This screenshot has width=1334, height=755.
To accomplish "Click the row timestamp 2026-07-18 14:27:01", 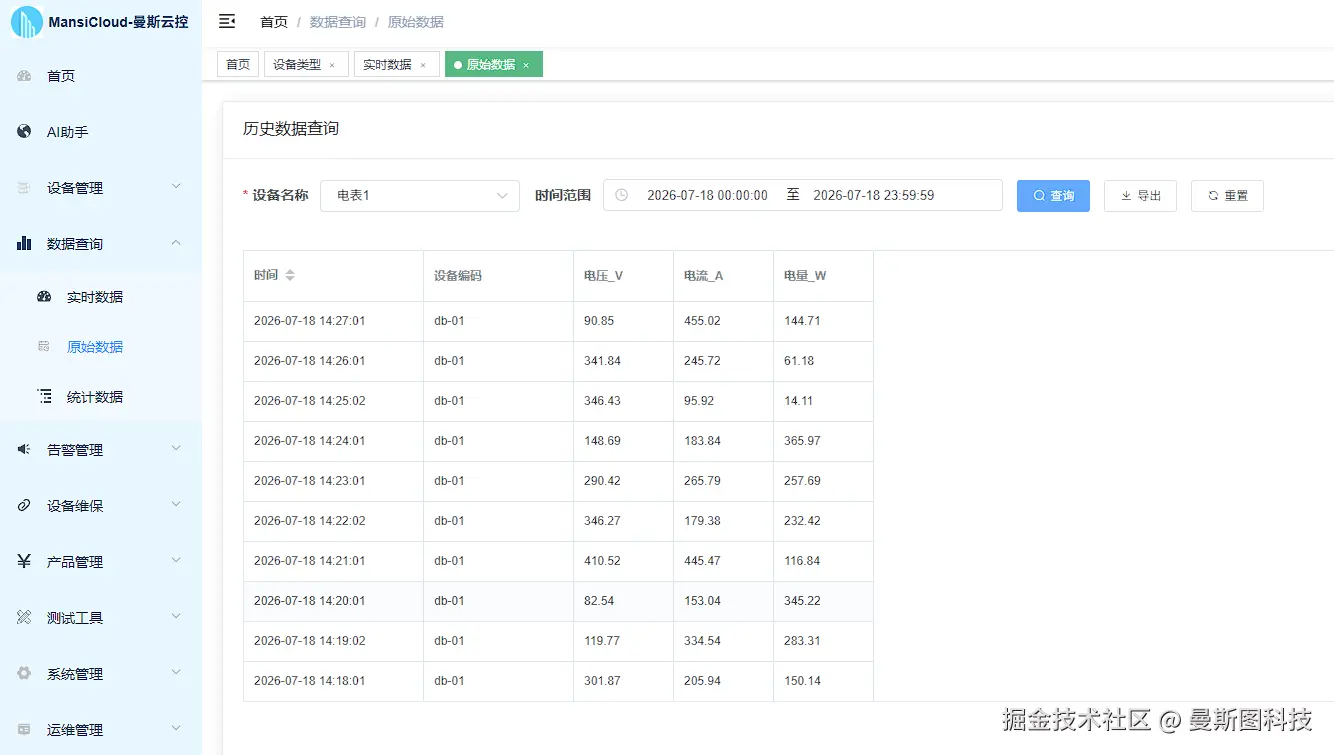I will [x=310, y=321].
